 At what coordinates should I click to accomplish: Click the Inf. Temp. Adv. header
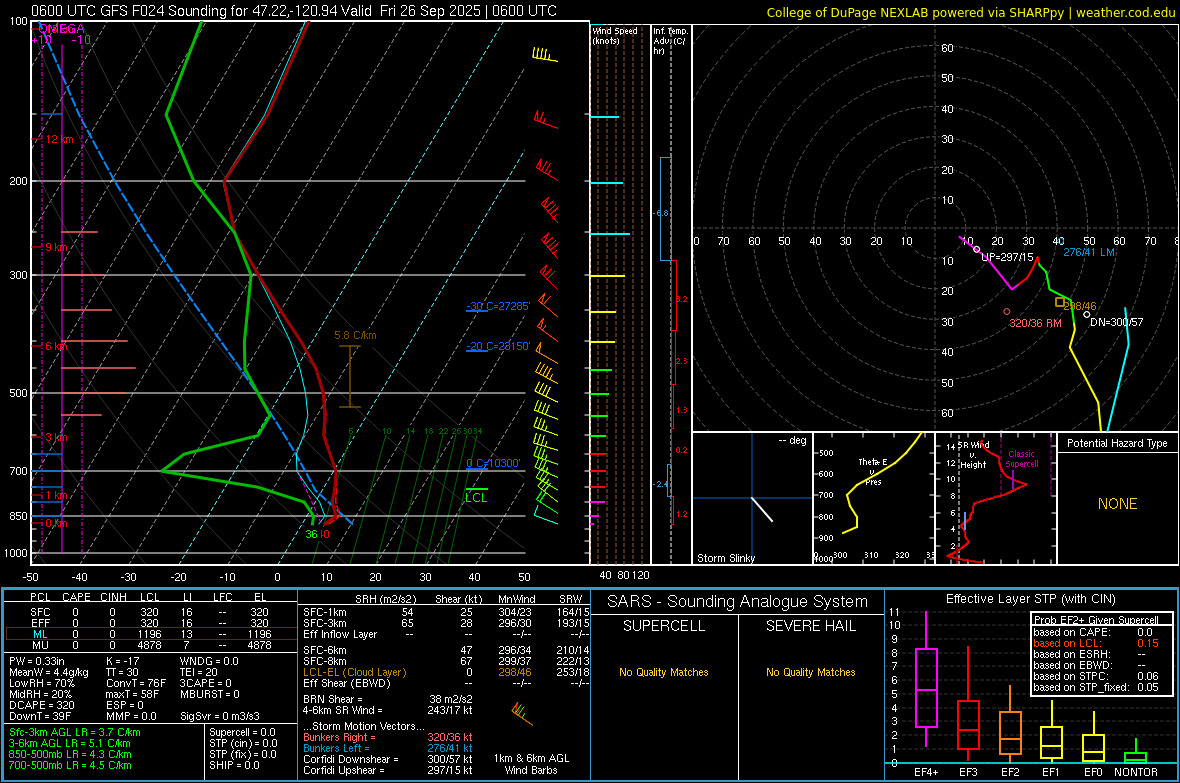pyautogui.click(x=671, y=41)
